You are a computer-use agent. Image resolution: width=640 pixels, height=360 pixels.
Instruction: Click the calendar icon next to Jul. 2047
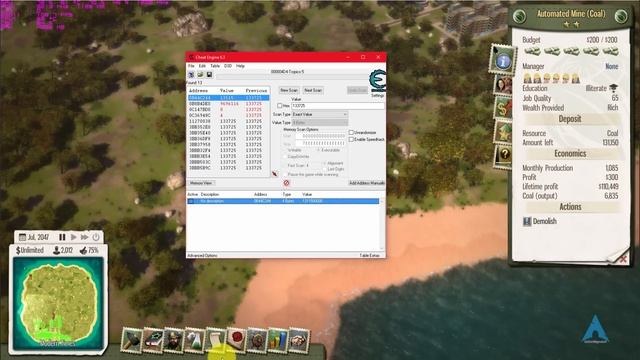[x=22, y=237]
